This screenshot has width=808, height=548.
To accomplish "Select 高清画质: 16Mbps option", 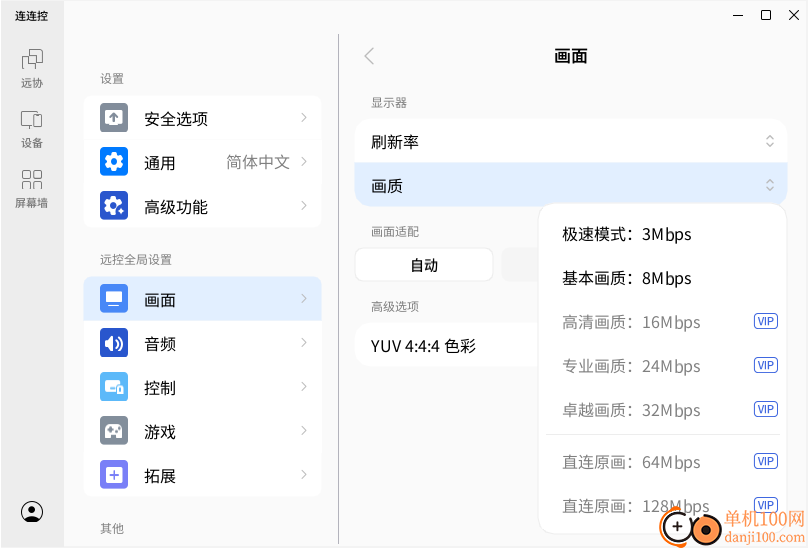I will coord(663,322).
